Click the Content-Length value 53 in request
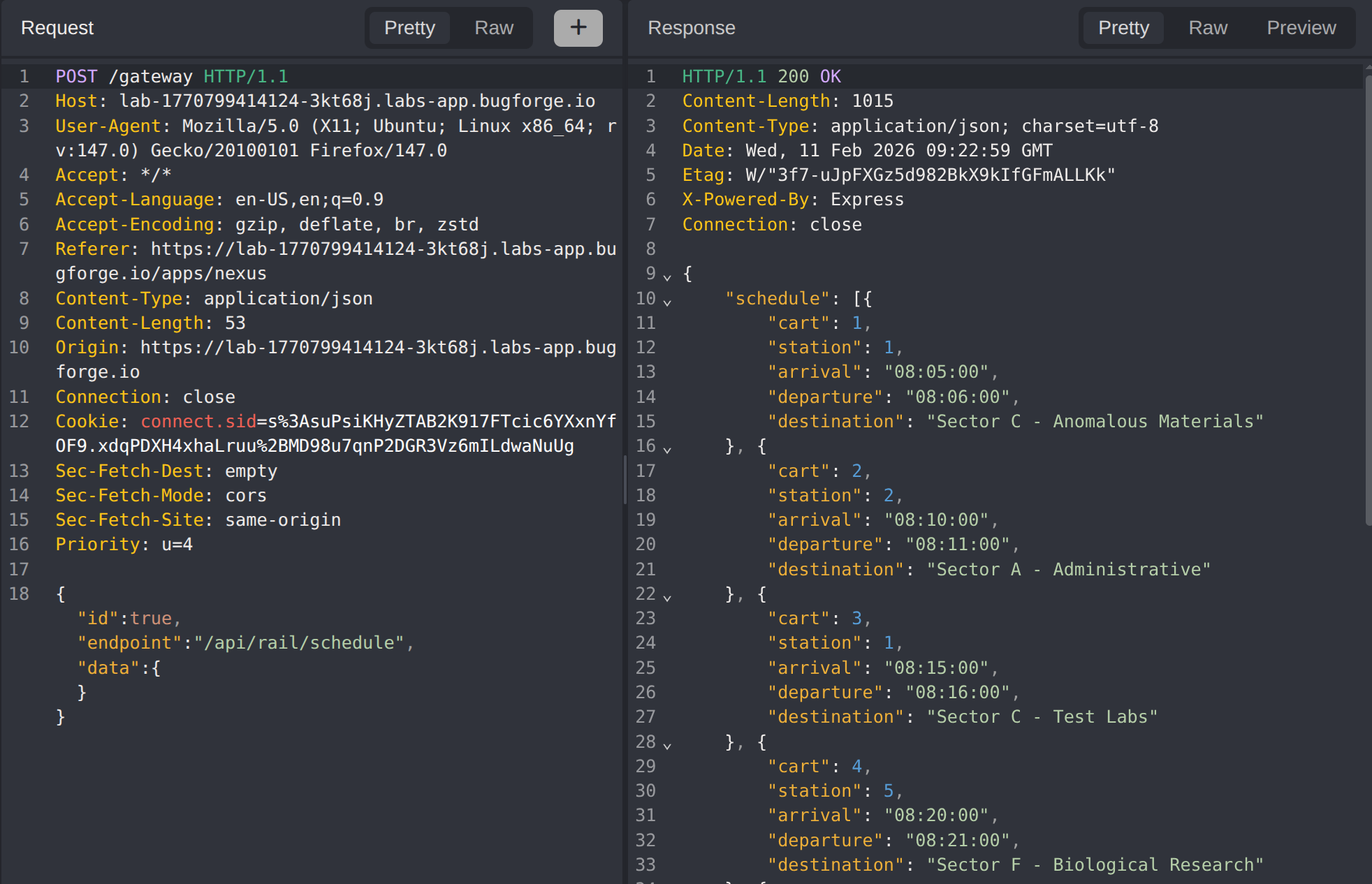 click(235, 323)
